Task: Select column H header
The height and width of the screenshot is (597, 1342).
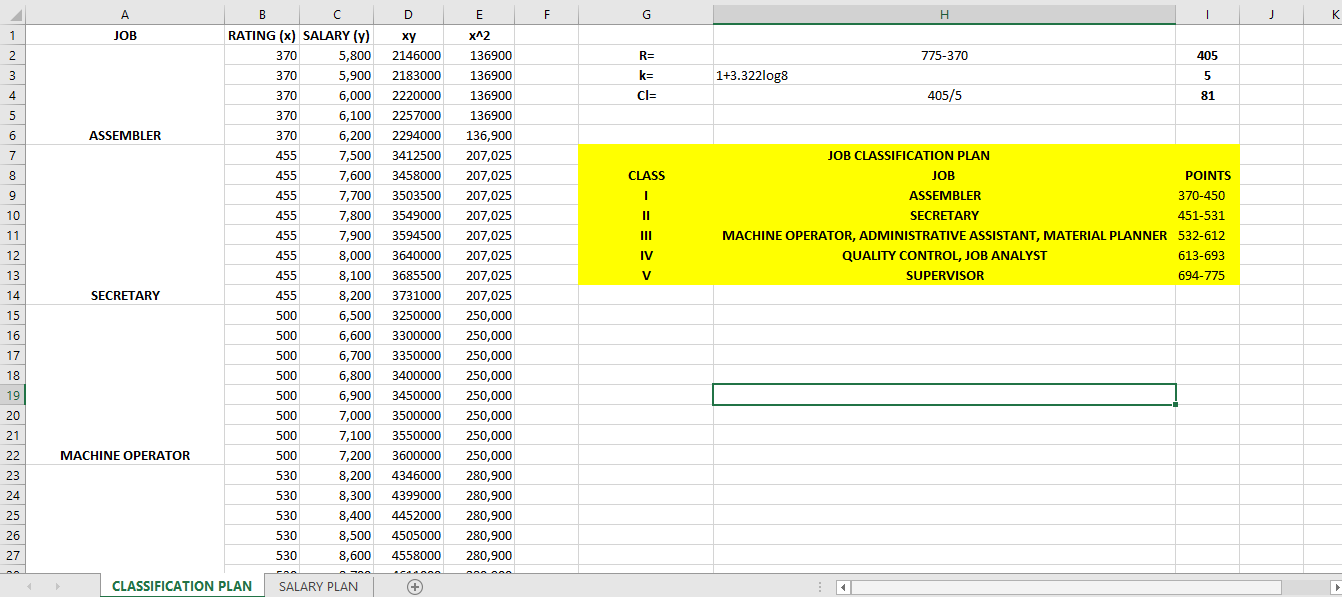Action: 944,14
